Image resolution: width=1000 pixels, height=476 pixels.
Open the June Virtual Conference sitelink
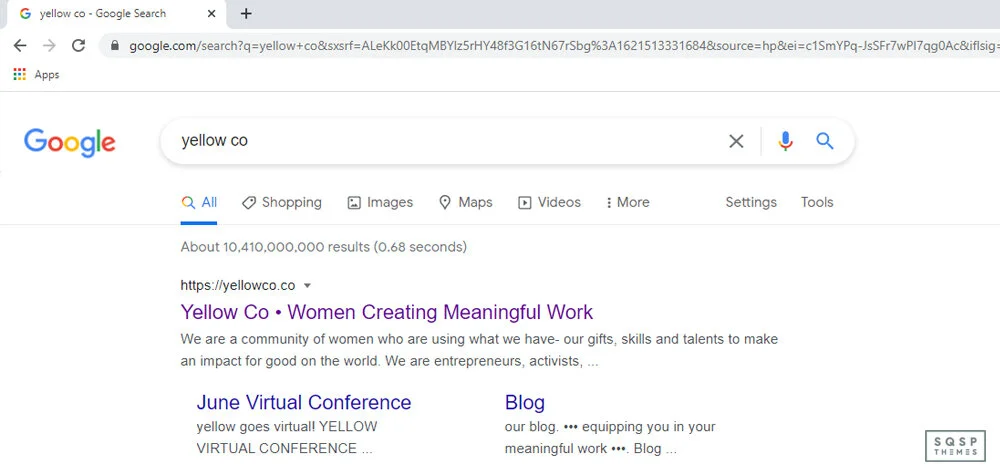[x=304, y=403]
